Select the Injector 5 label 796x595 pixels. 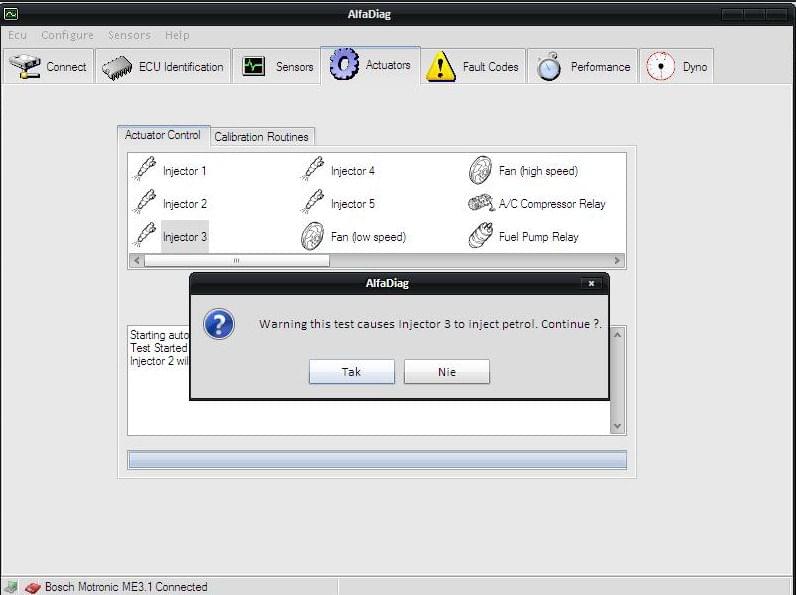pyautogui.click(x=353, y=204)
